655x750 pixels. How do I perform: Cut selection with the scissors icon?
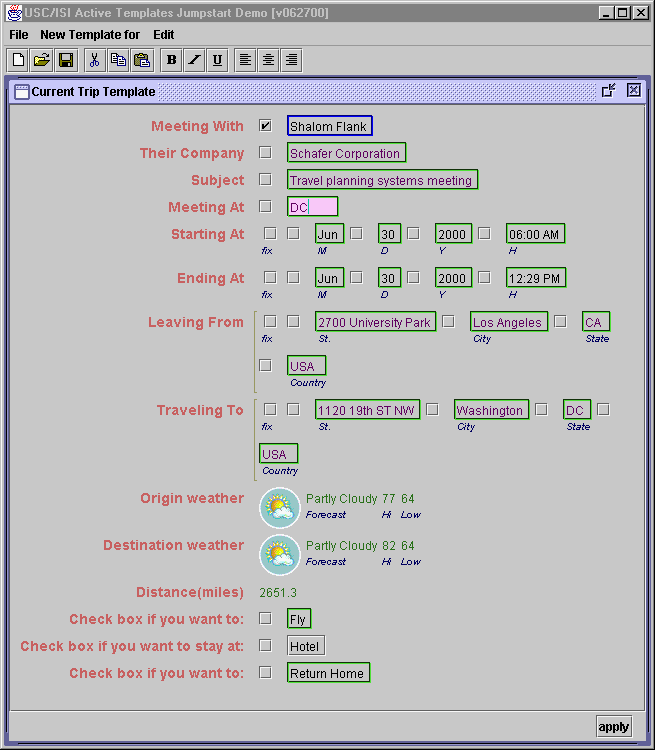tap(95, 60)
